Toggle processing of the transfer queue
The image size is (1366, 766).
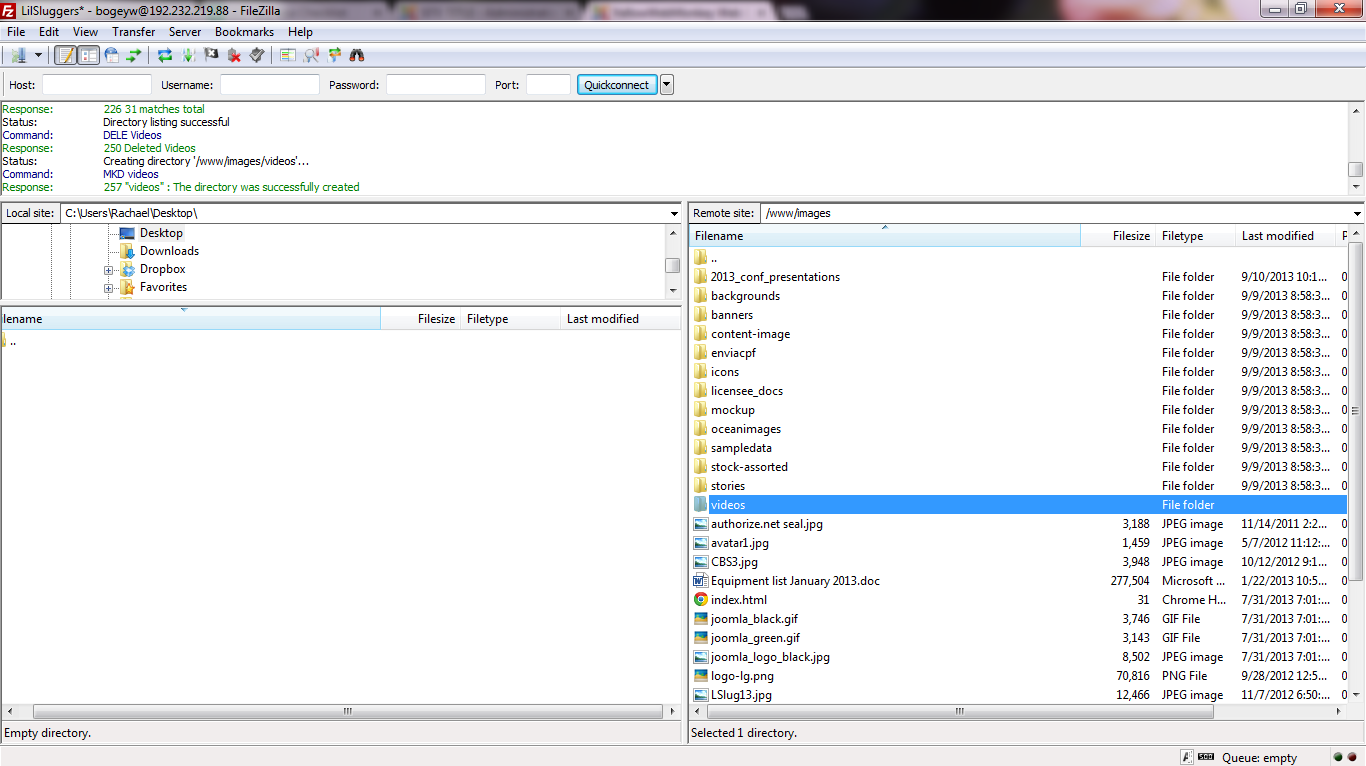coord(188,55)
